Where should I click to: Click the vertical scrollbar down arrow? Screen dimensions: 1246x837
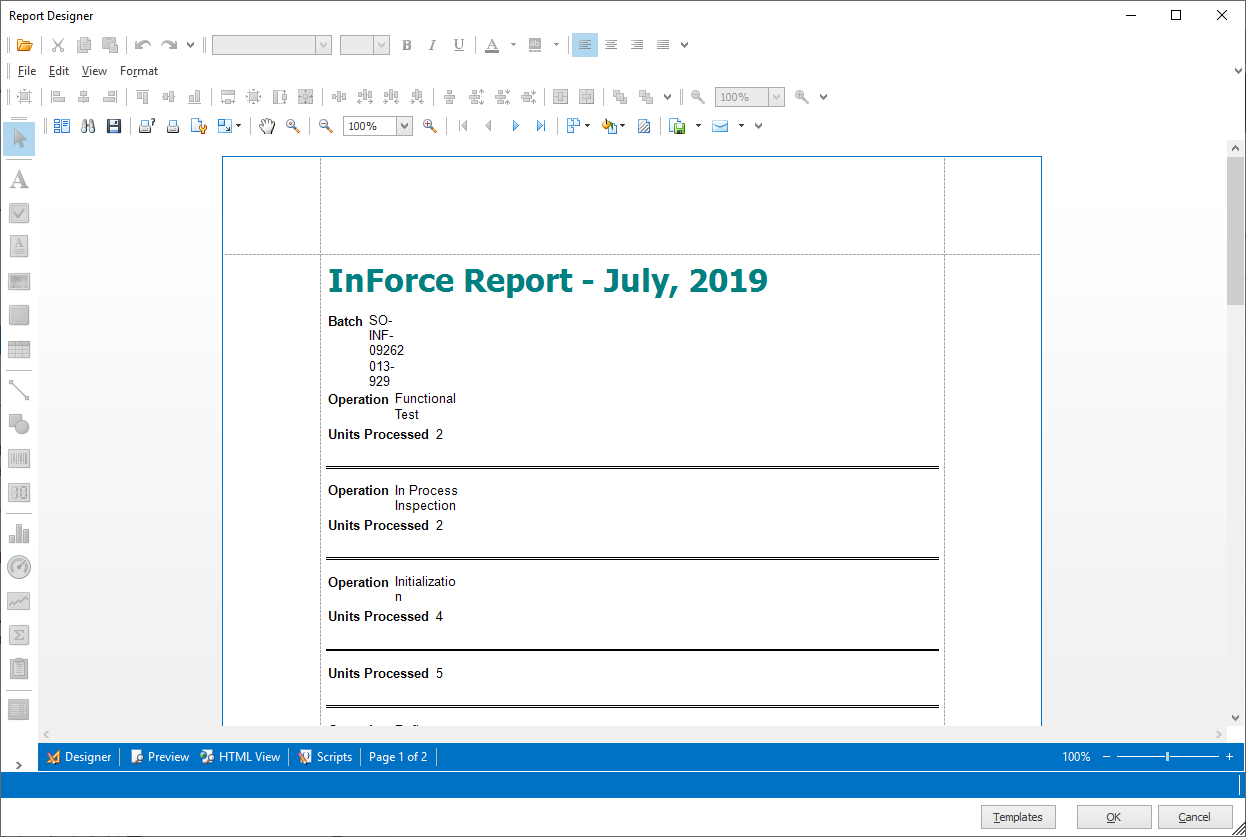[x=1236, y=717]
